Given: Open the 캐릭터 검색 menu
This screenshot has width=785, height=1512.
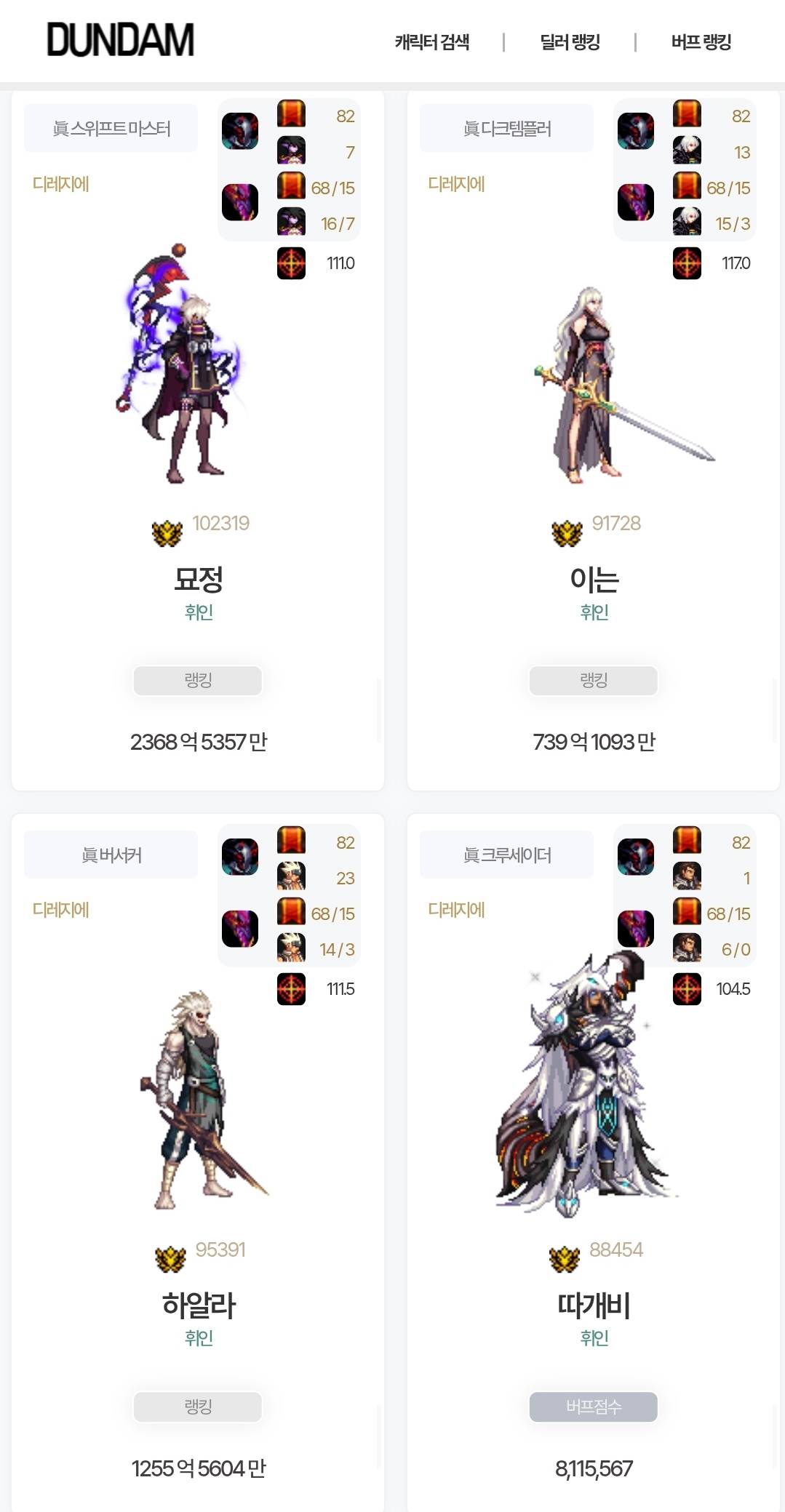Looking at the screenshot, I should 432,42.
